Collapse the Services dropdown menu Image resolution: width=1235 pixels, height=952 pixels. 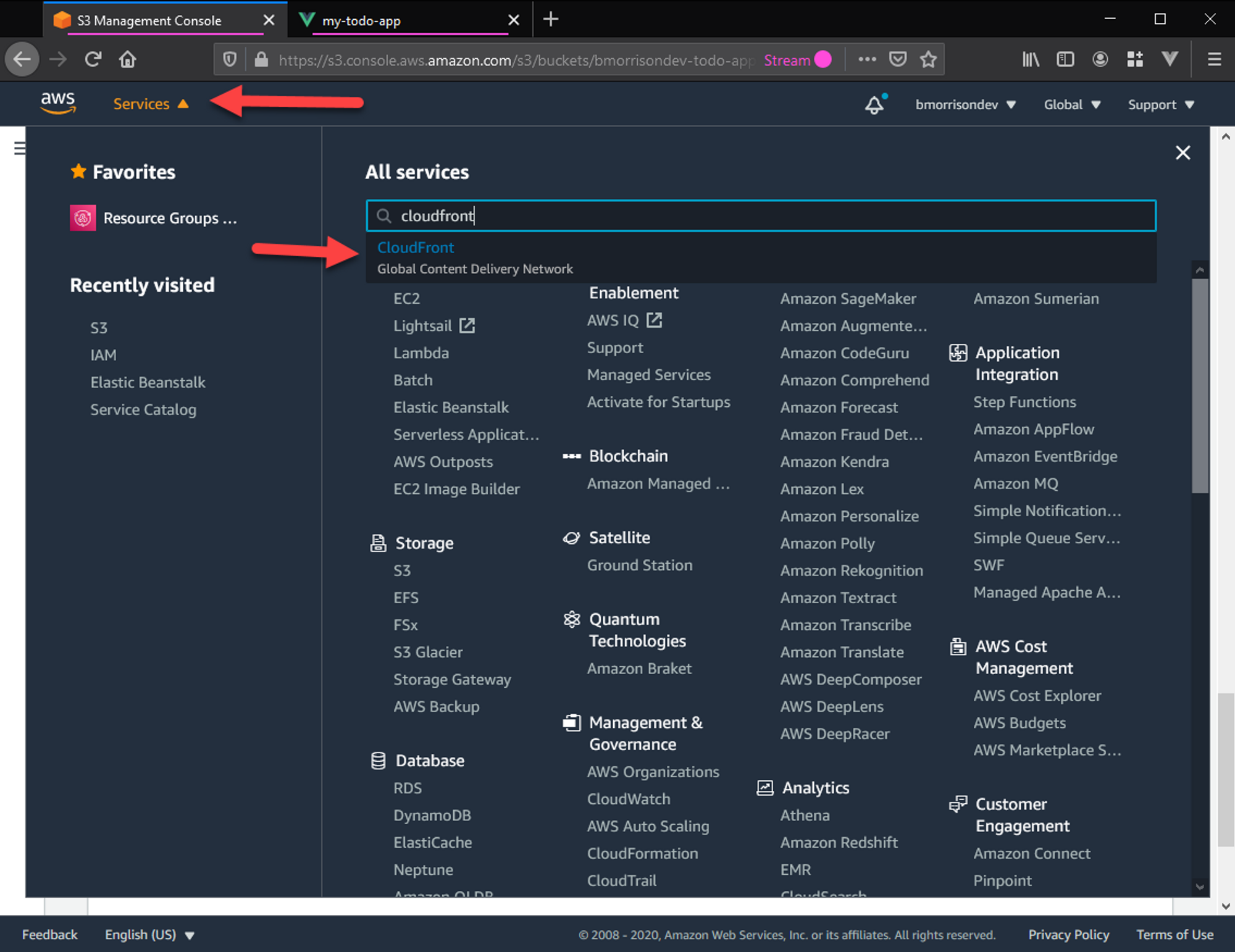[x=151, y=104]
